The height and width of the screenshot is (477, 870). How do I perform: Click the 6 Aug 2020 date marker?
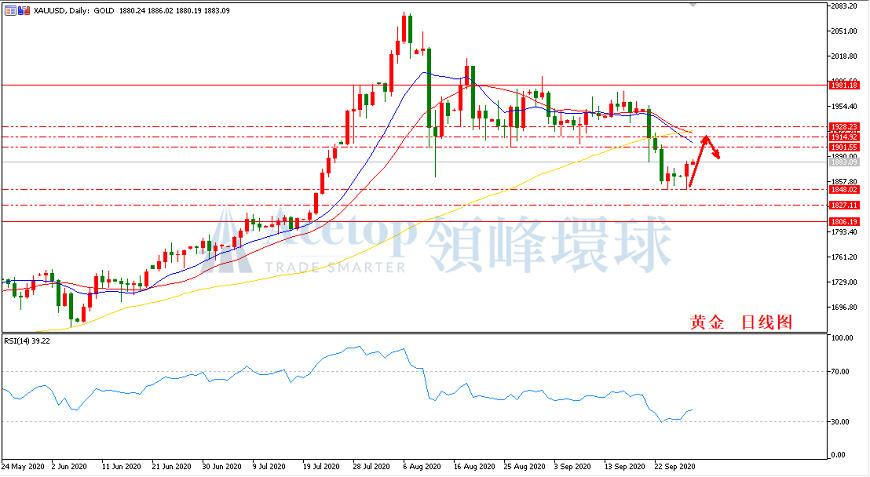pos(422,466)
